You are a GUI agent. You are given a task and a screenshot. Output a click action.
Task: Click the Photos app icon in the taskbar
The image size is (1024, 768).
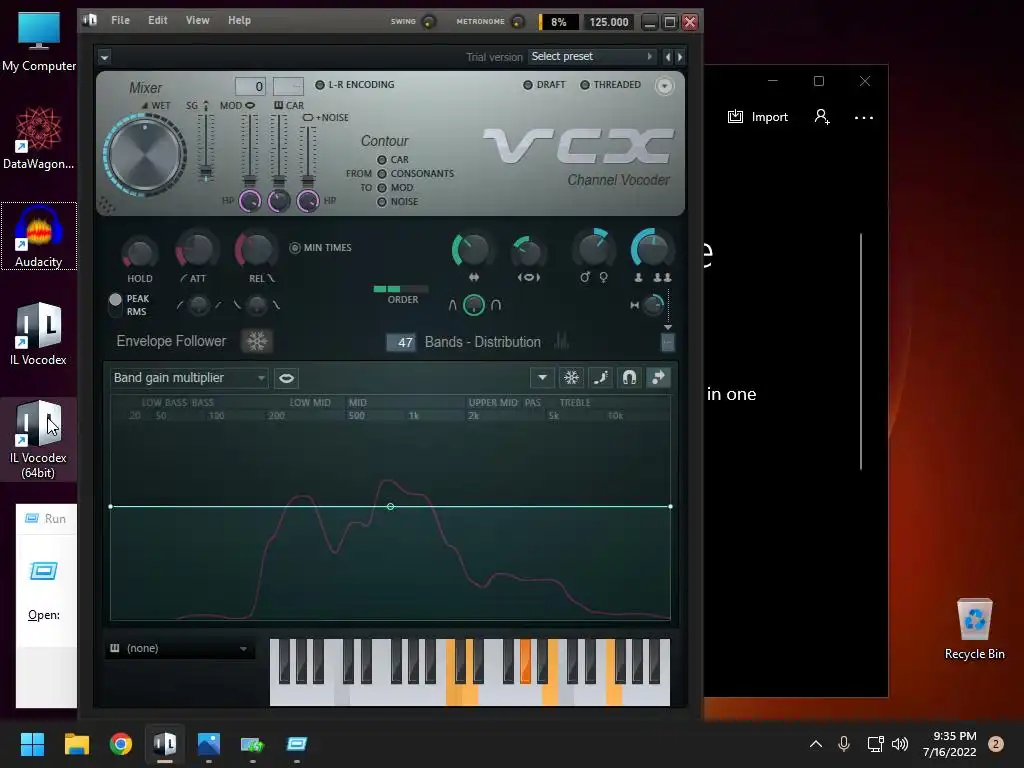coord(208,744)
